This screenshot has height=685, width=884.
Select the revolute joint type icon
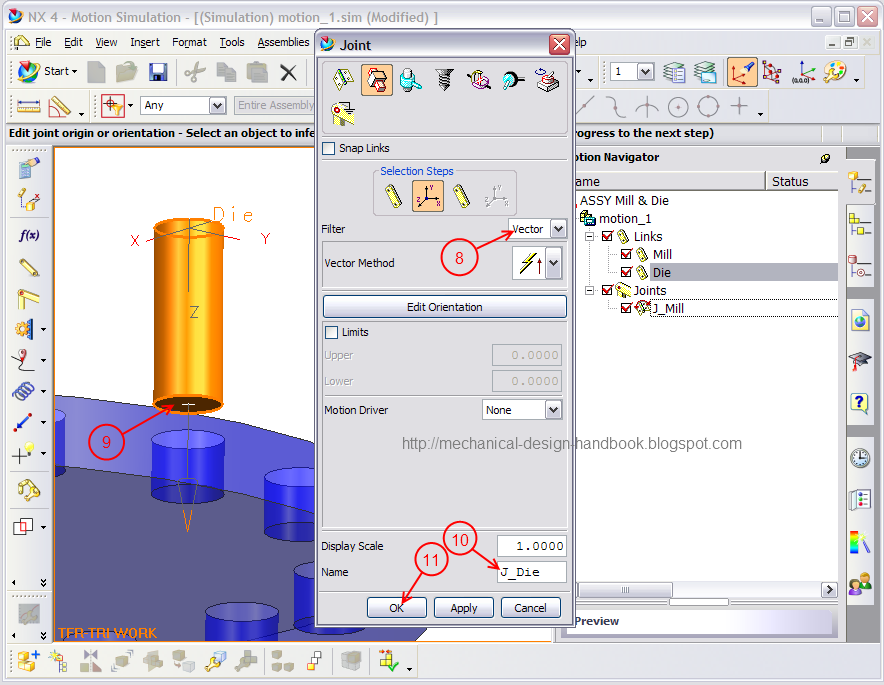342,81
